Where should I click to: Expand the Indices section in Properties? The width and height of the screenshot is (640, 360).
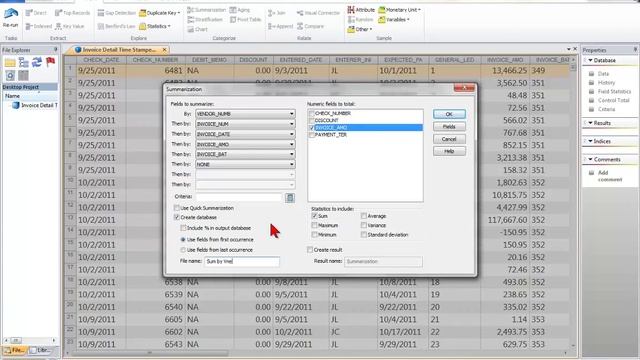coord(590,141)
